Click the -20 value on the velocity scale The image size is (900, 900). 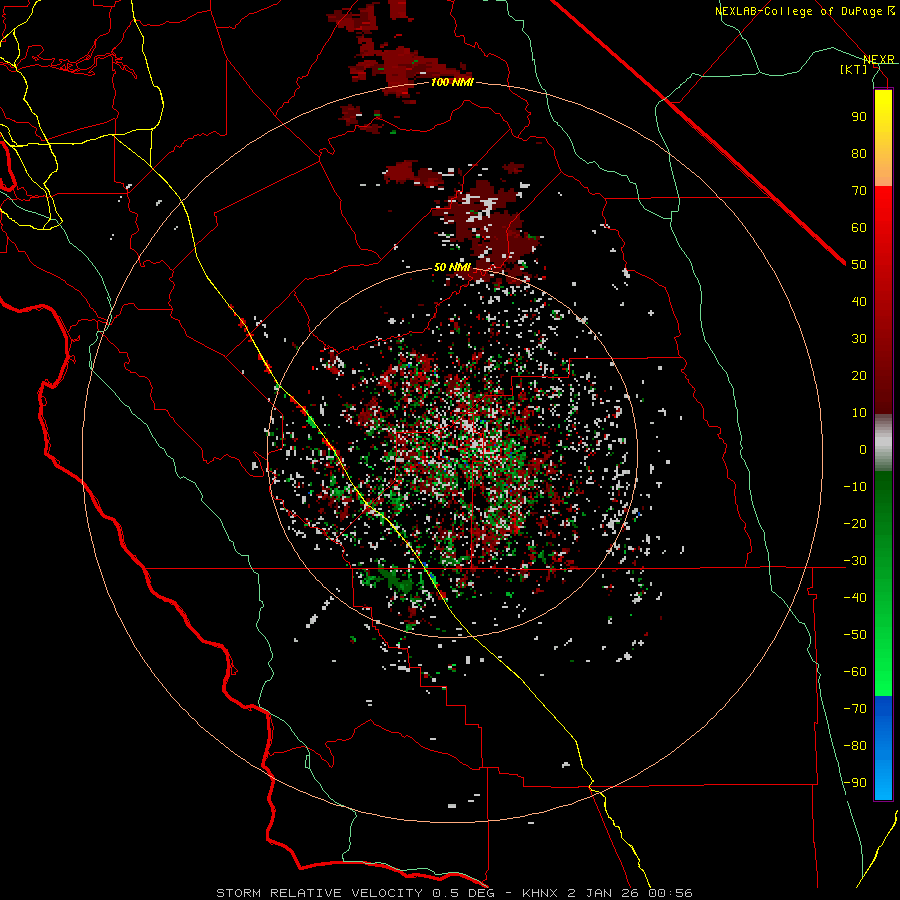855,523
